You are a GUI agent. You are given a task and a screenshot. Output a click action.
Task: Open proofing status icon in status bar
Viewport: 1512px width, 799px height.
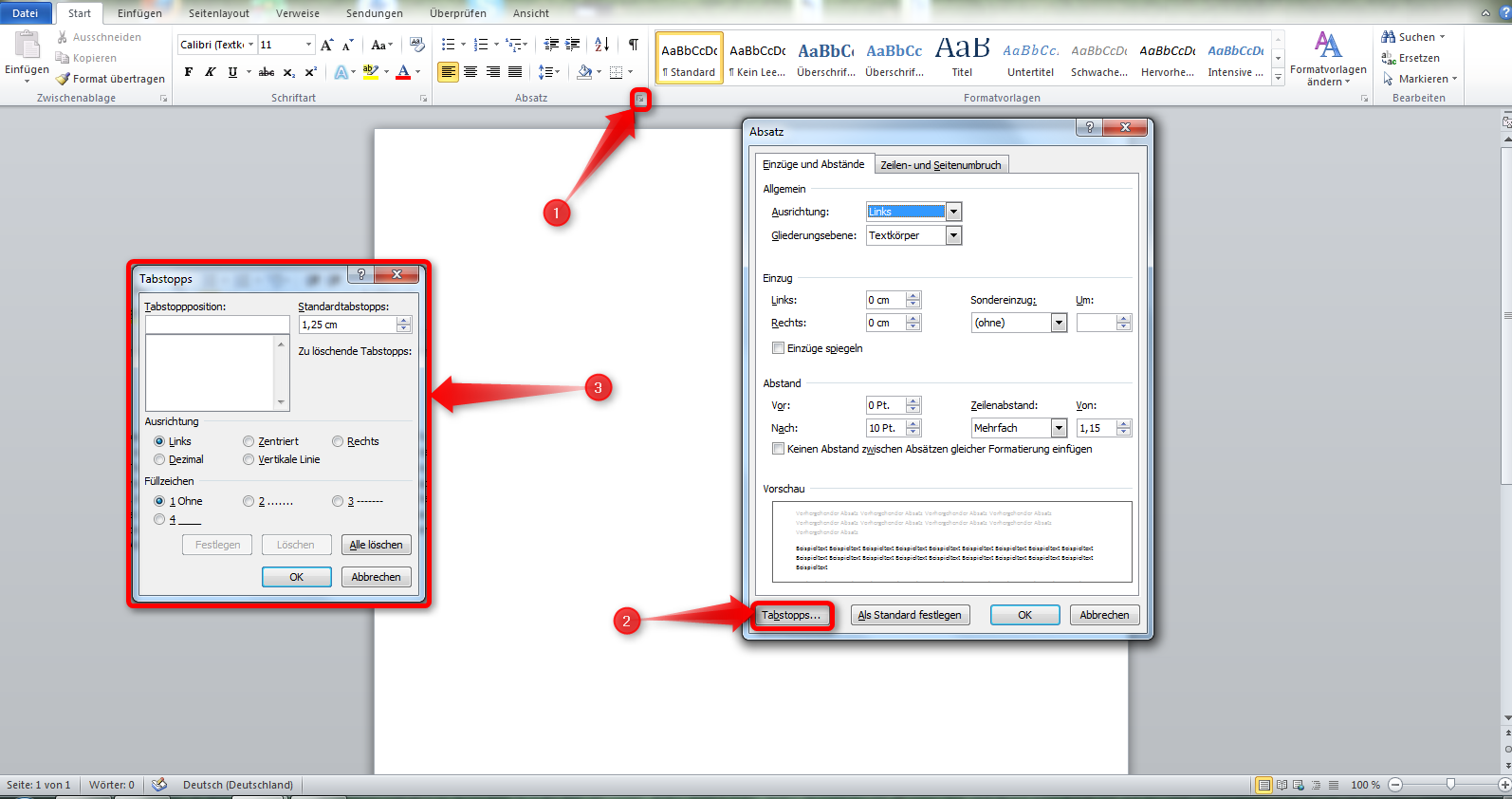tap(159, 785)
